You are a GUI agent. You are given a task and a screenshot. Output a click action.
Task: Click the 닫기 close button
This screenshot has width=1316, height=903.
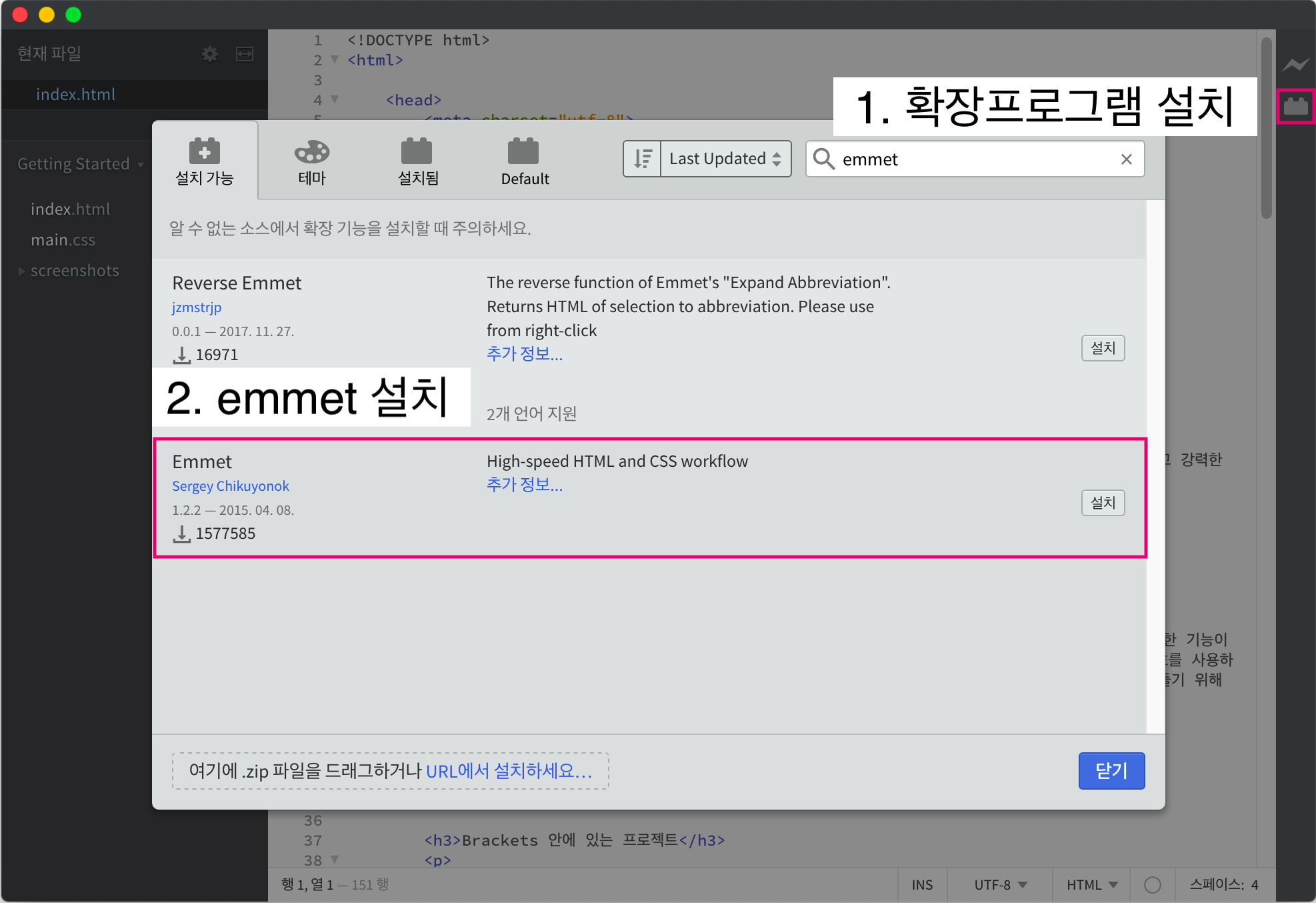pos(1111,771)
